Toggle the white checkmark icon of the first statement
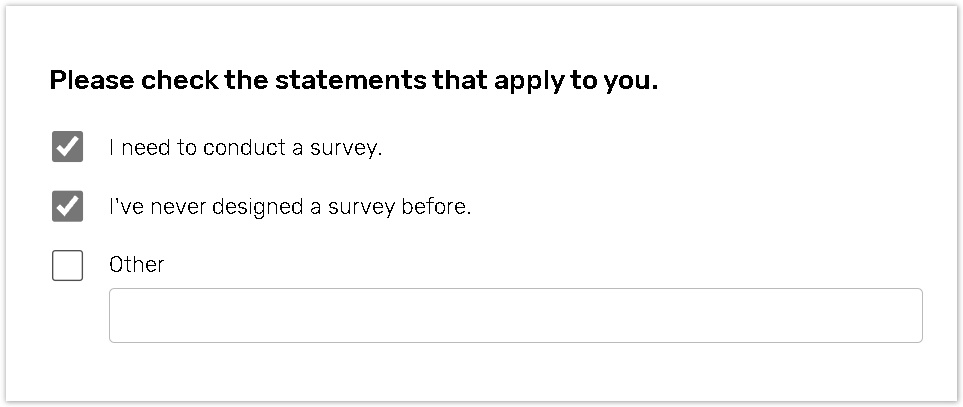 [67, 148]
